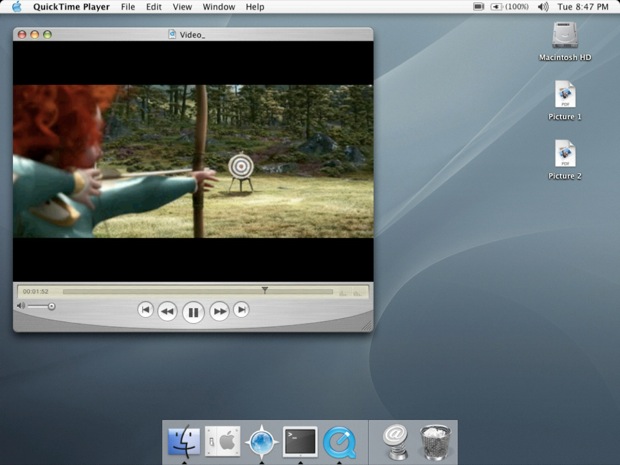Image resolution: width=620 pixels, height=465 pixels.
Task: Pause the video playback
Action: point(193,312)
